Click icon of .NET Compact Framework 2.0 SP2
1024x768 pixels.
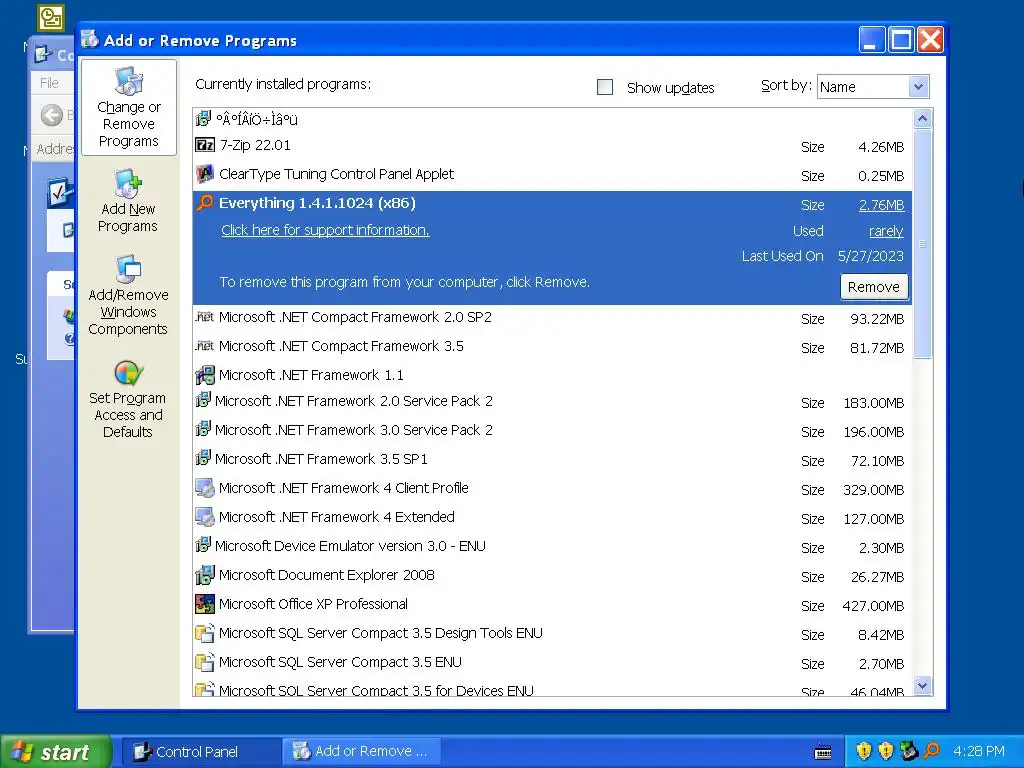204,317
